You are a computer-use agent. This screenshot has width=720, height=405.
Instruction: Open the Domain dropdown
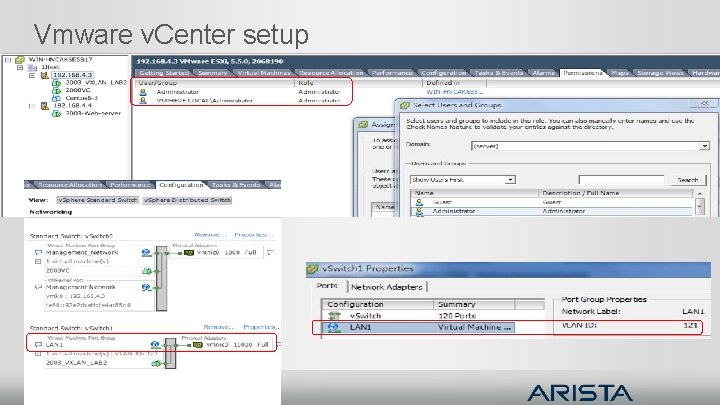pos(705,146)
